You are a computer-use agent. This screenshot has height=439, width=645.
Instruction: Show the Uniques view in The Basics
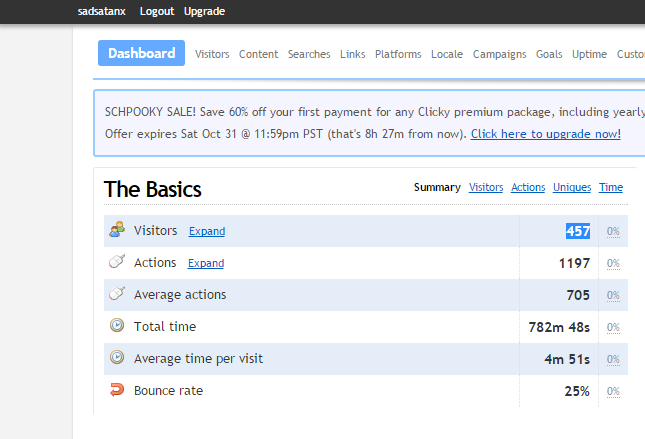(x=573, y=187)
